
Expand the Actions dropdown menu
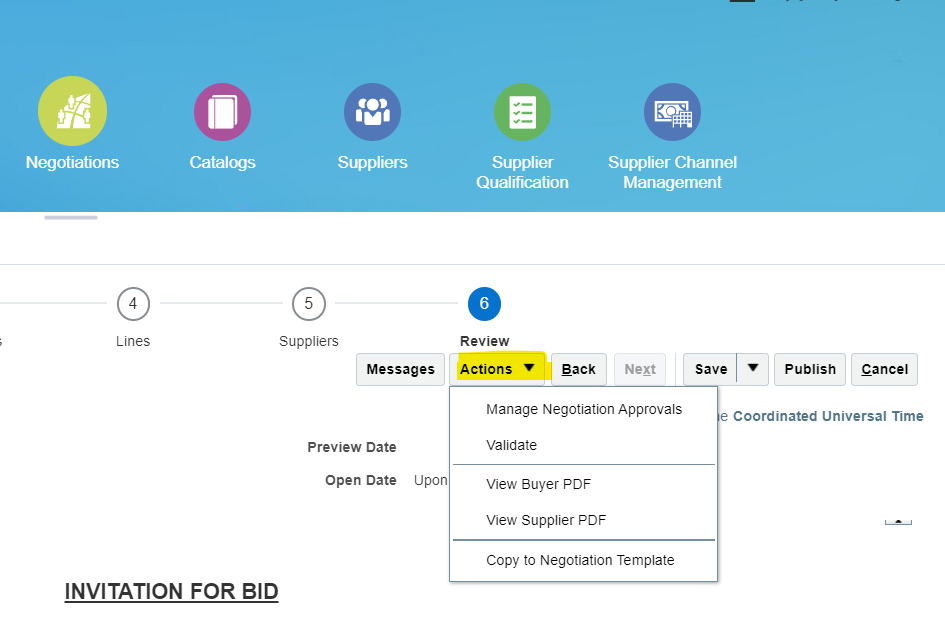(497, 368)
